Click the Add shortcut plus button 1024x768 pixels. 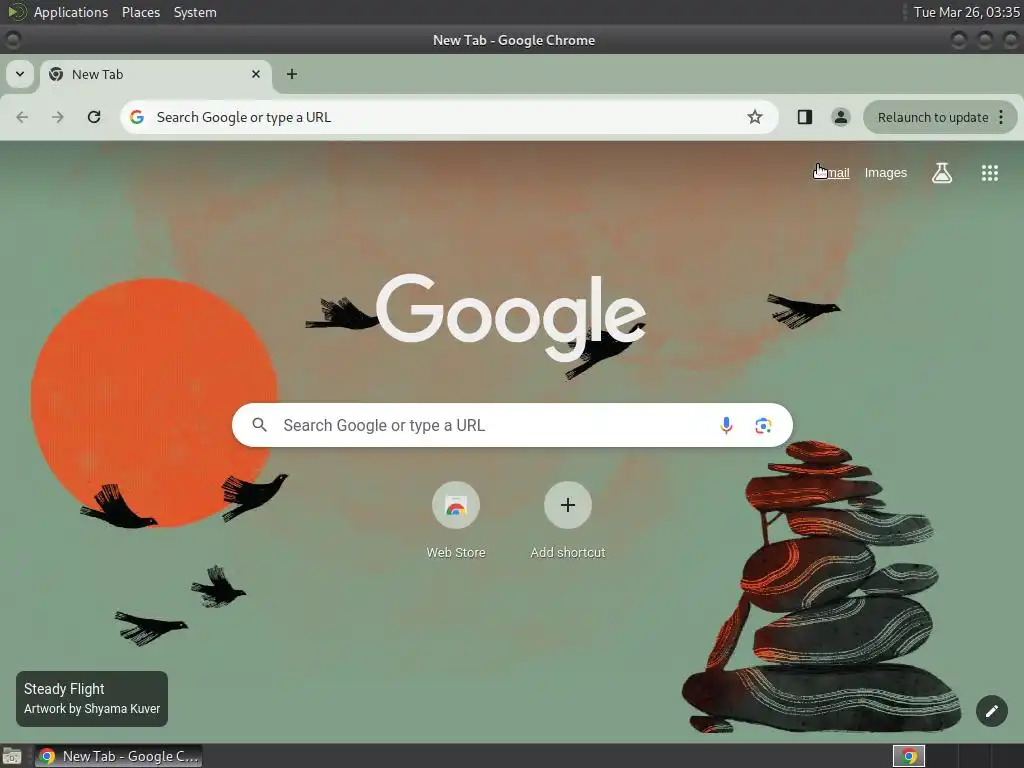568,505
